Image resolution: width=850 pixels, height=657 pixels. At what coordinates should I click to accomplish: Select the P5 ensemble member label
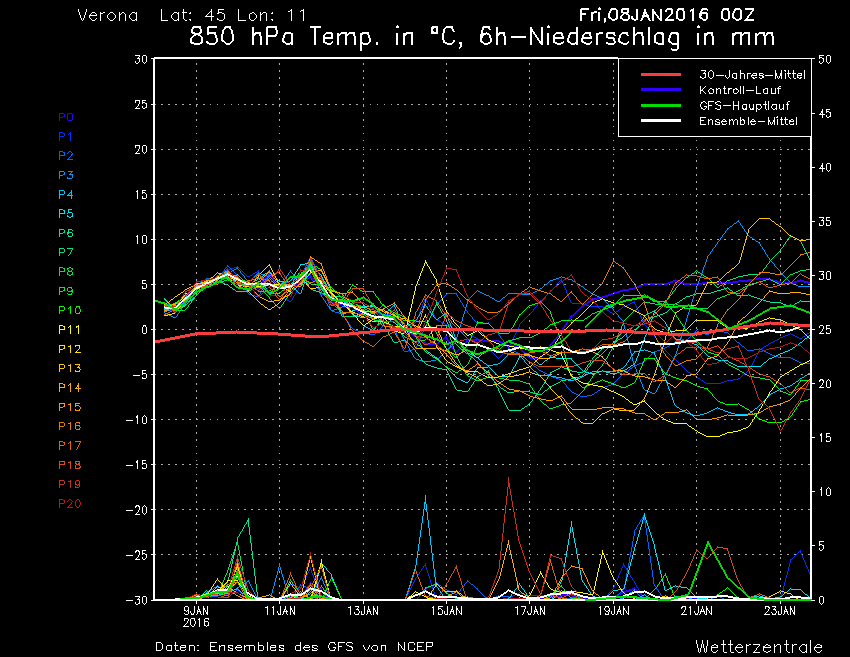click(66, 213)
